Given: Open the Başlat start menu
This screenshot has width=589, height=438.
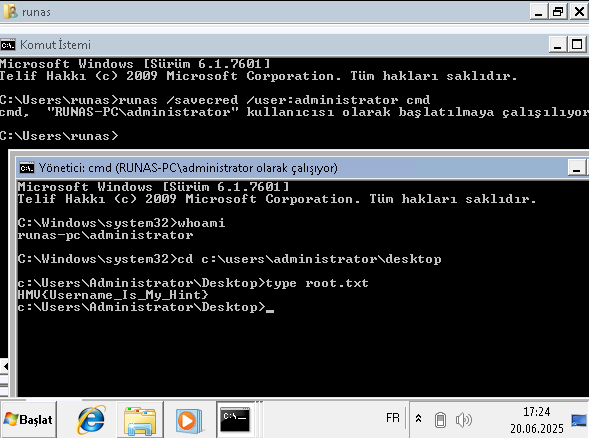Looking at the screenshot, I should 29,420.
